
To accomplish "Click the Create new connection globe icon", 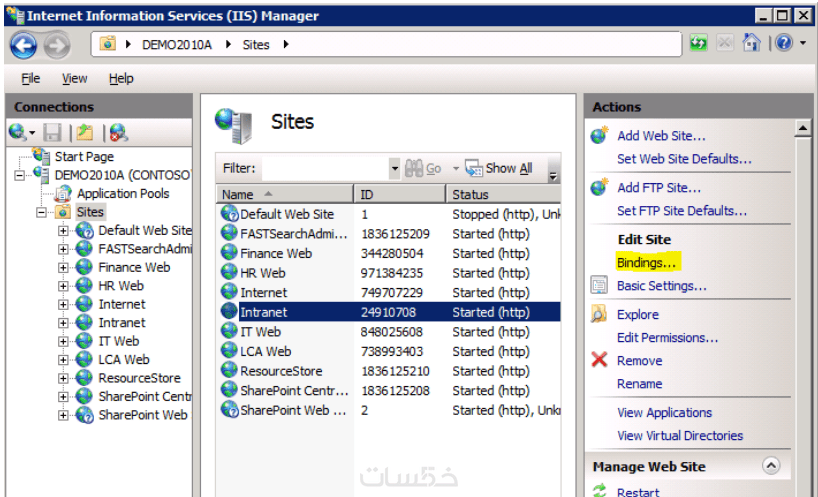I will coord(17,132).
